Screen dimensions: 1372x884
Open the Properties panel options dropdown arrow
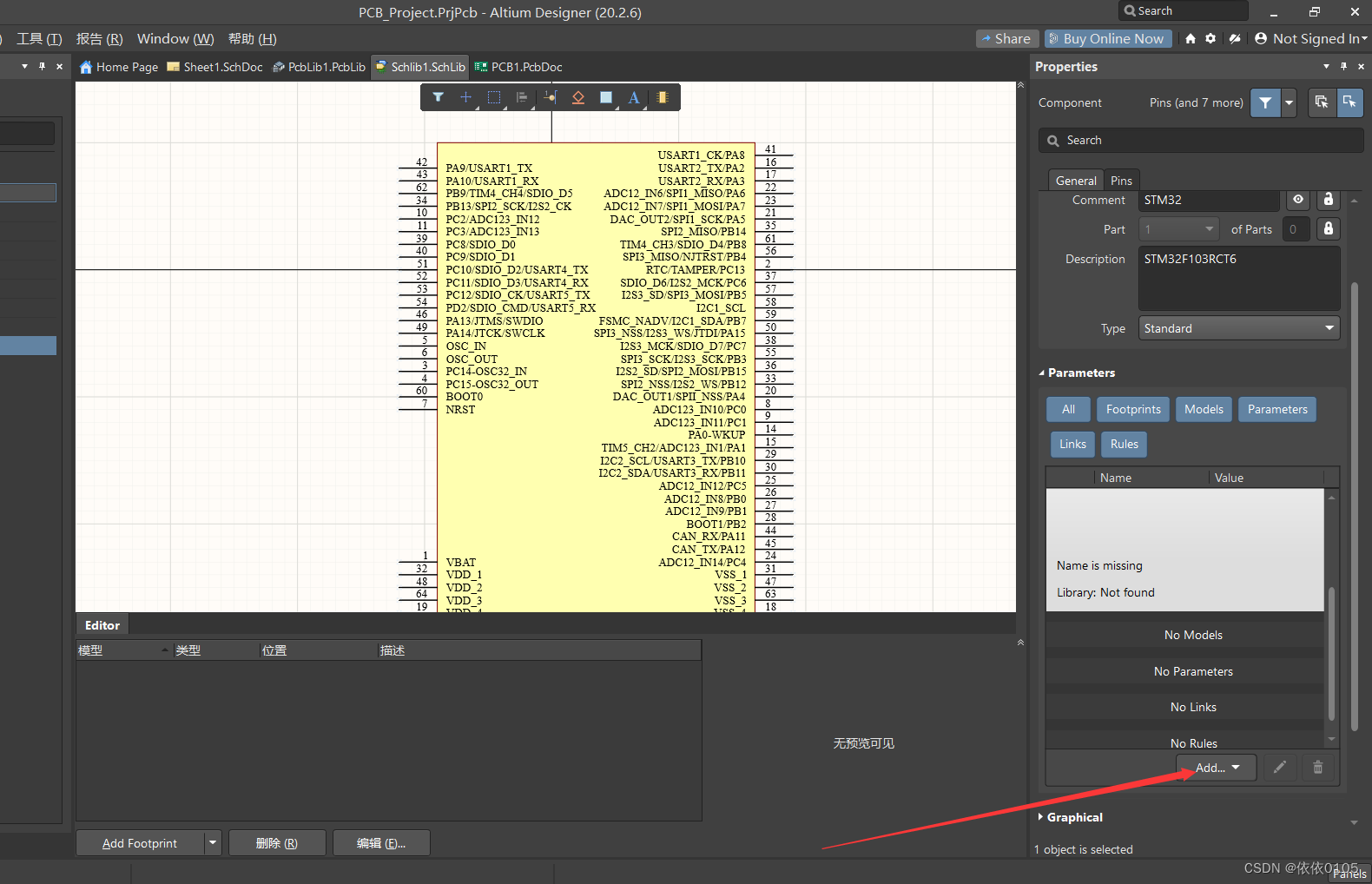pos(1326,66)
